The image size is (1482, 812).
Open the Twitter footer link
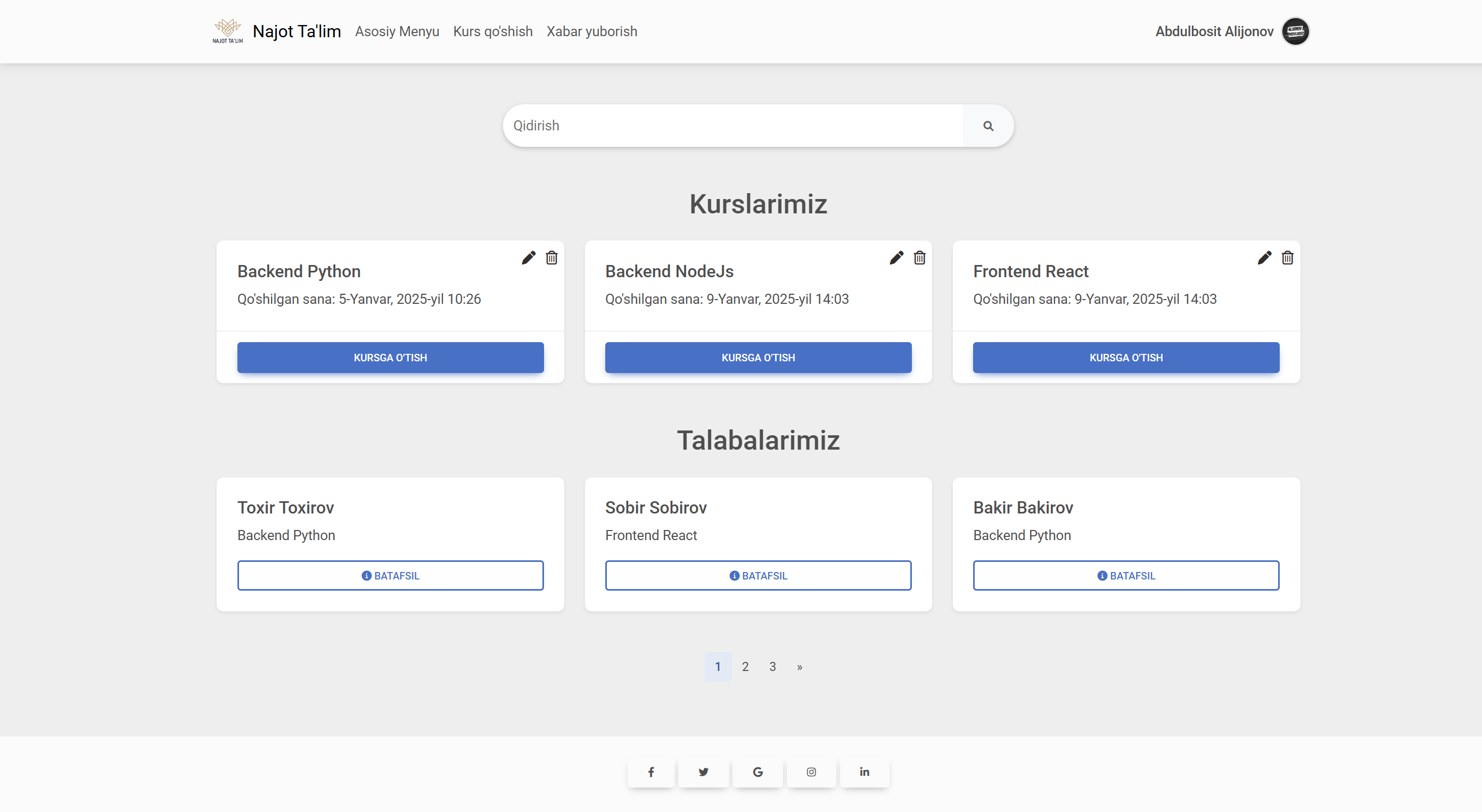click(x=703, y=772)
